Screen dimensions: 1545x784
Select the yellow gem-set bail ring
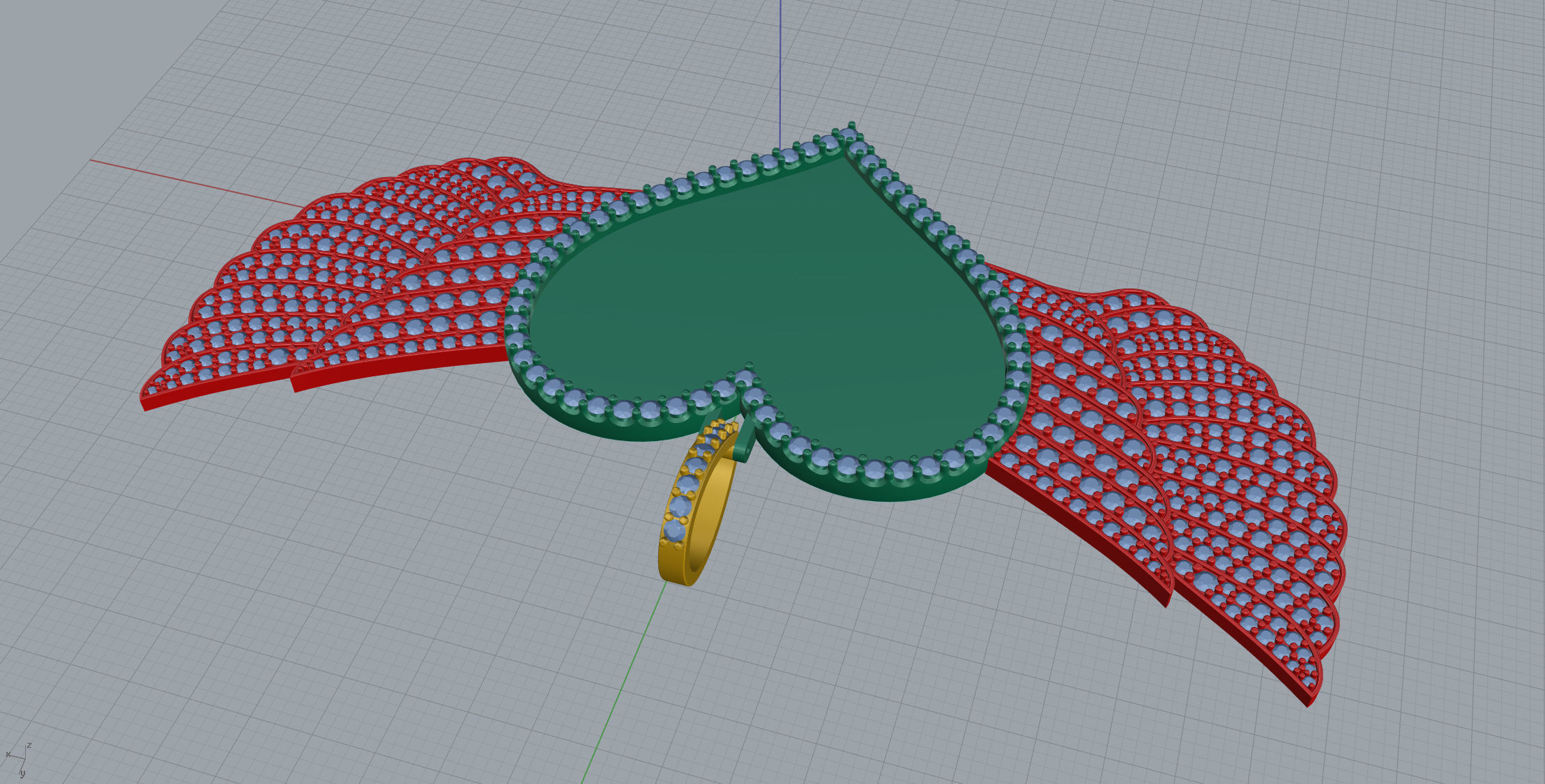(697, 503)
